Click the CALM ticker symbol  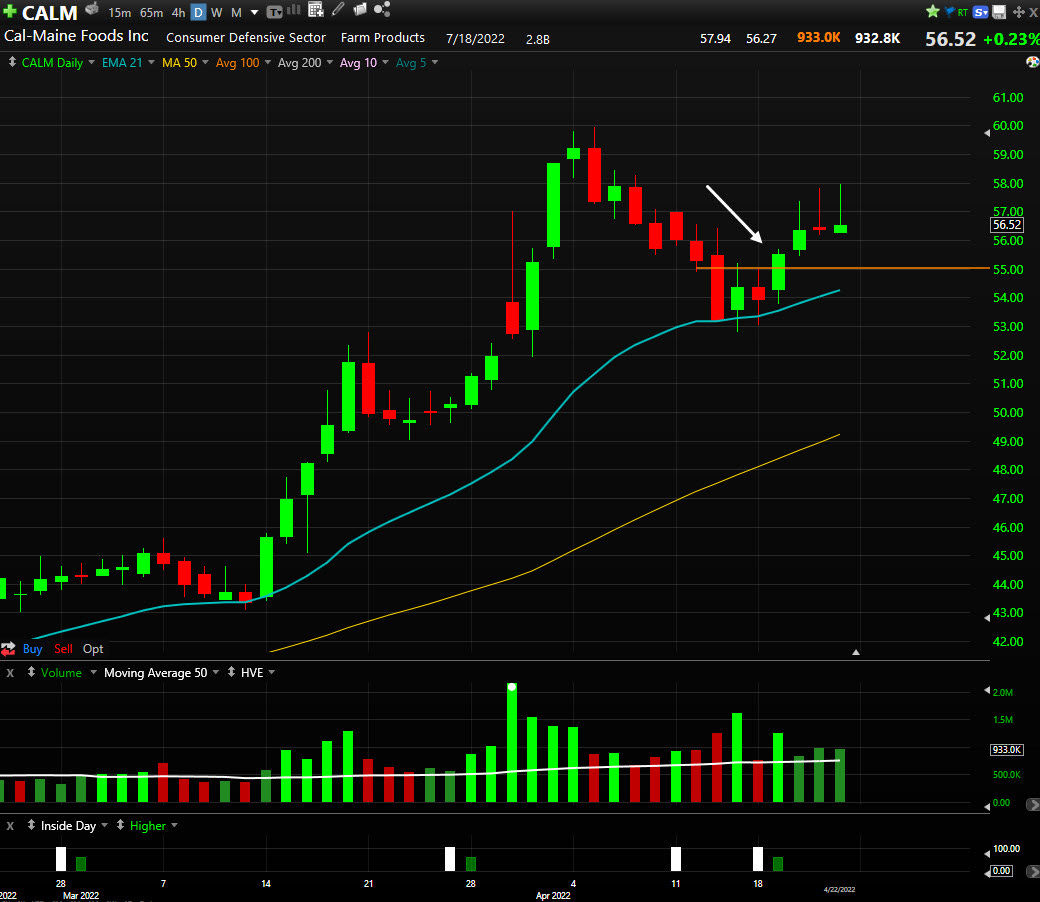coord(50,13)
